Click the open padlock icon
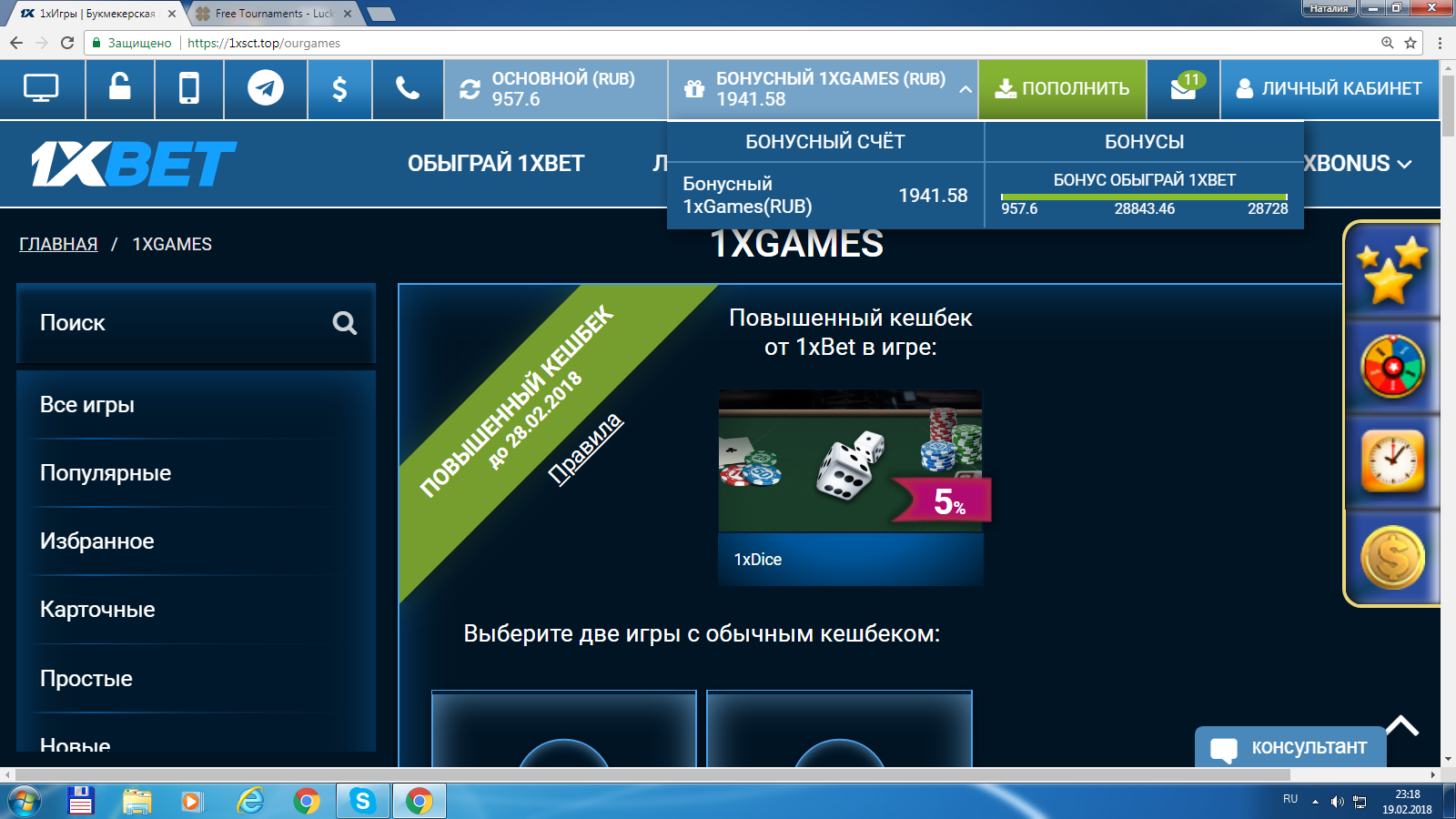This screenshot has height=819, width=1456. (119, 87)
